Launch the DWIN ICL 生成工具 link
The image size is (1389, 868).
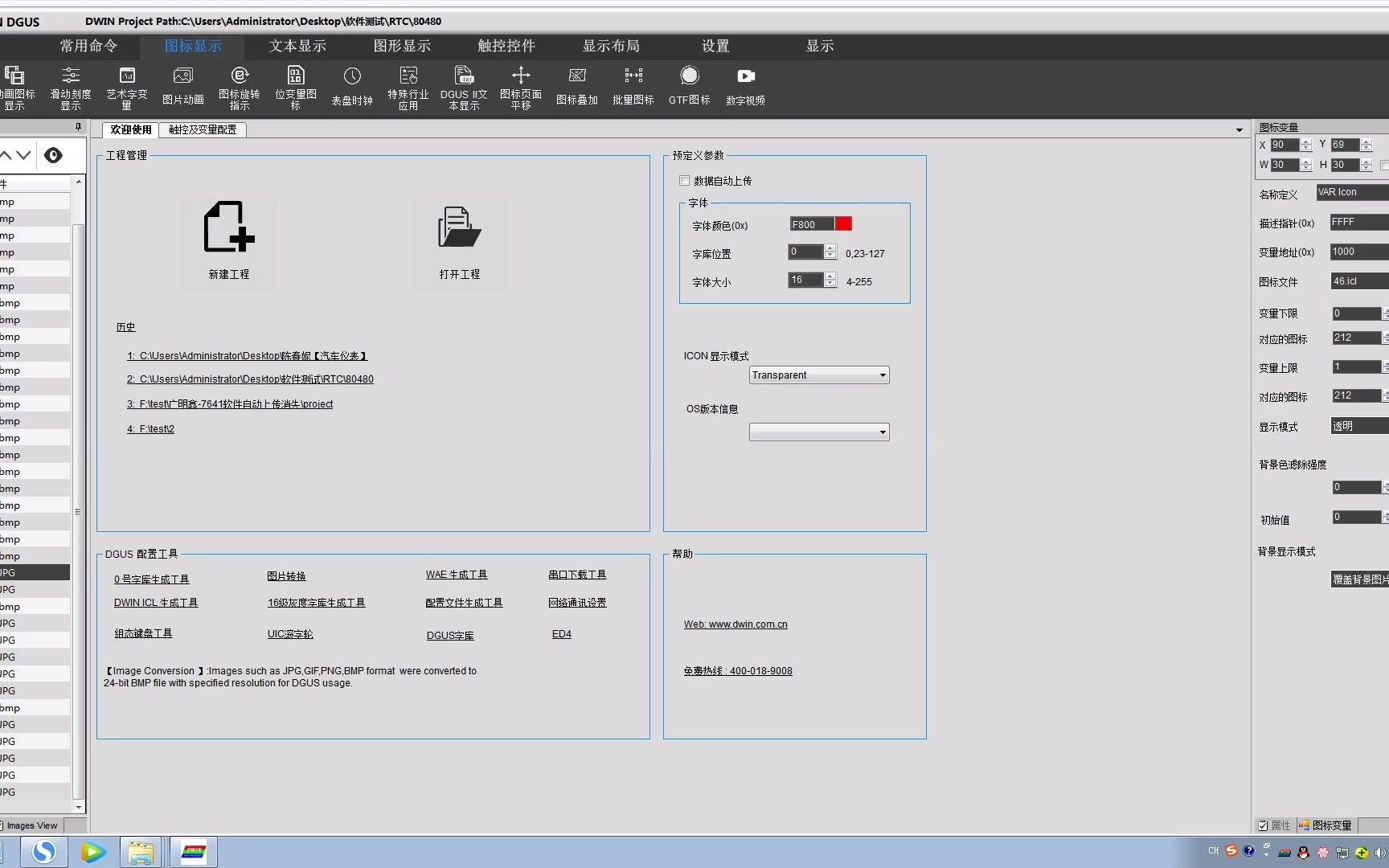pyautogui.click(x=156, y=603)
